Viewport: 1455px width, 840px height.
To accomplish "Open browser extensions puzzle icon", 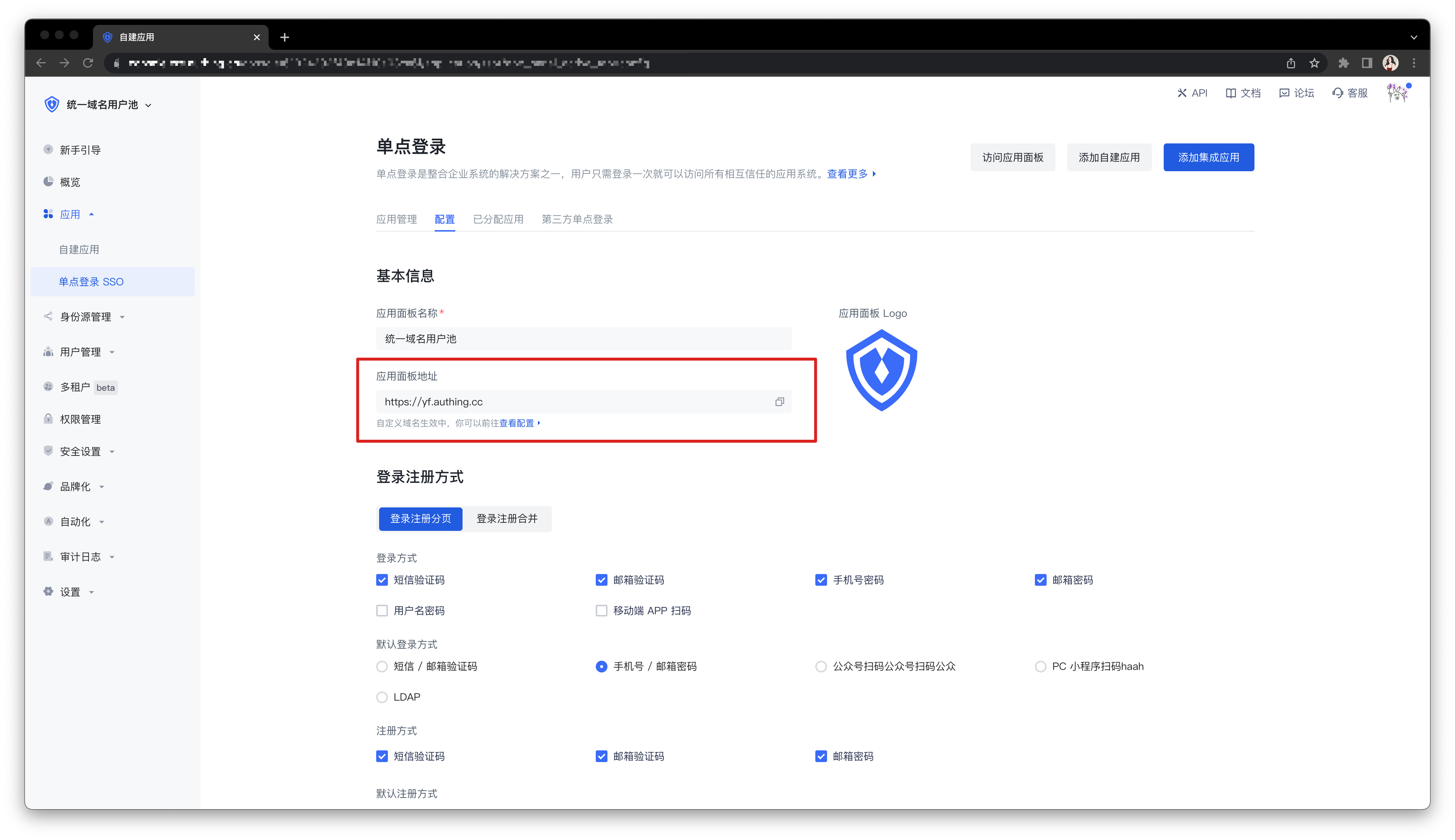I will tap(1344, 63).
